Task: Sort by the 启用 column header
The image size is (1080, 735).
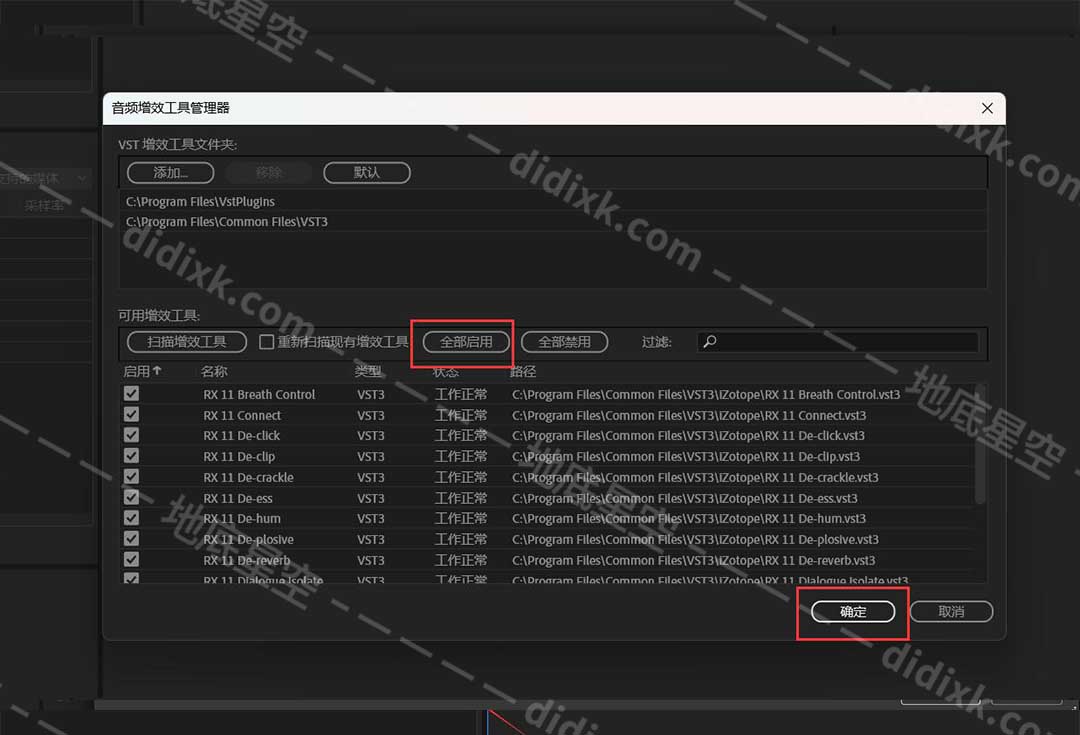Action: [142, 371]
